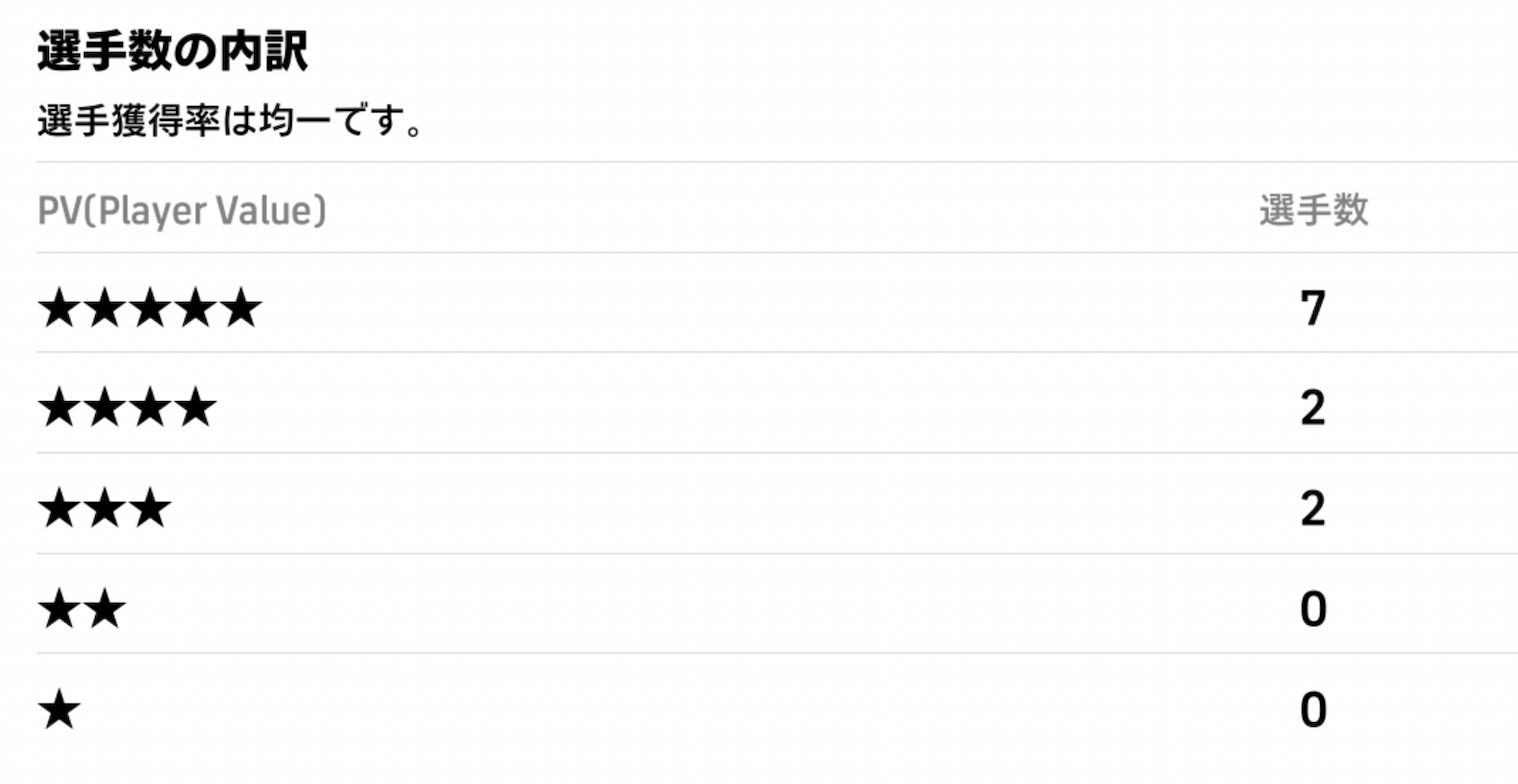
Task: Click the middle star of three-star row
Action: [105, 509]
